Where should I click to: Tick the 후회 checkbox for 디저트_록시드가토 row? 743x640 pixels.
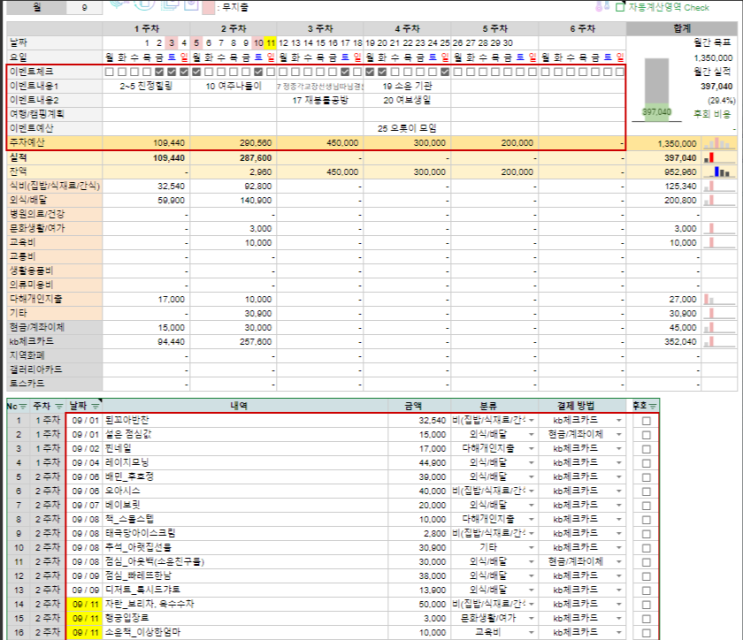[646, 591]
